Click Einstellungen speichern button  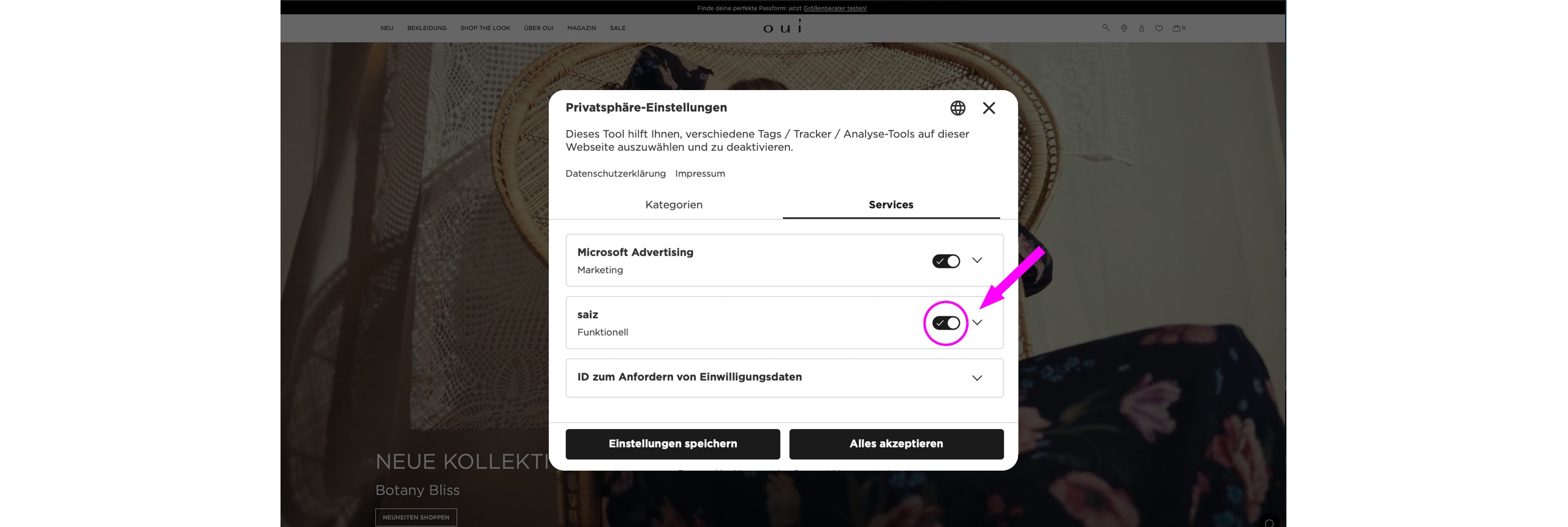point(673,444)
